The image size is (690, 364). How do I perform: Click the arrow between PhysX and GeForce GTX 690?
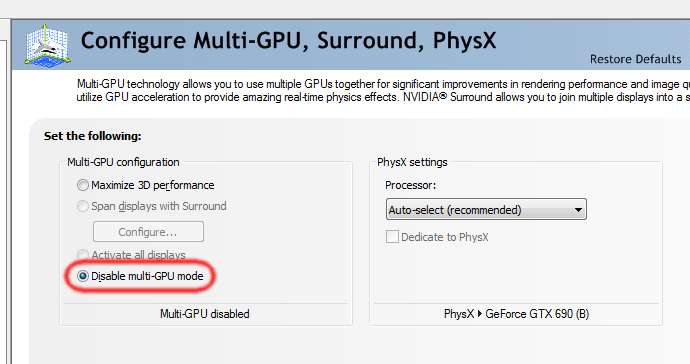click(x=480, y=314)
